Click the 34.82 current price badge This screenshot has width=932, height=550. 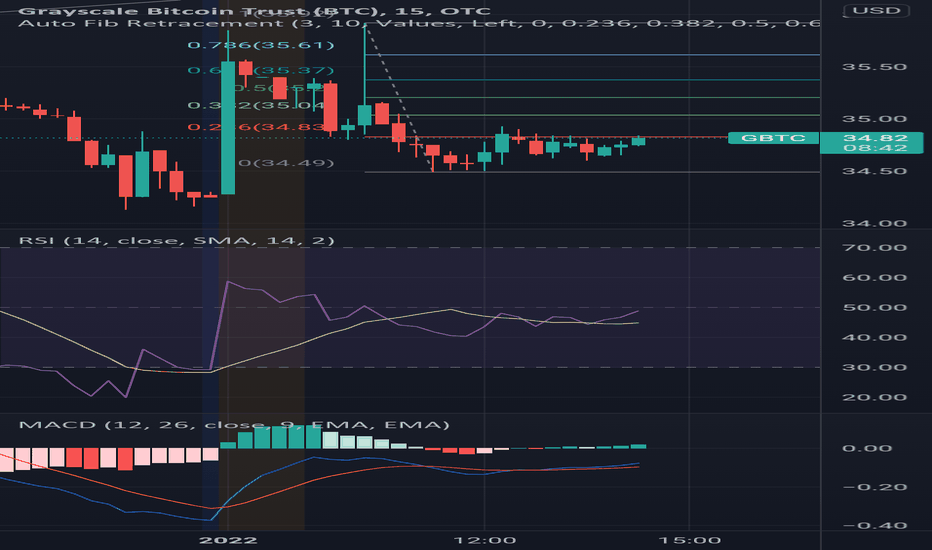coord(875,138)
